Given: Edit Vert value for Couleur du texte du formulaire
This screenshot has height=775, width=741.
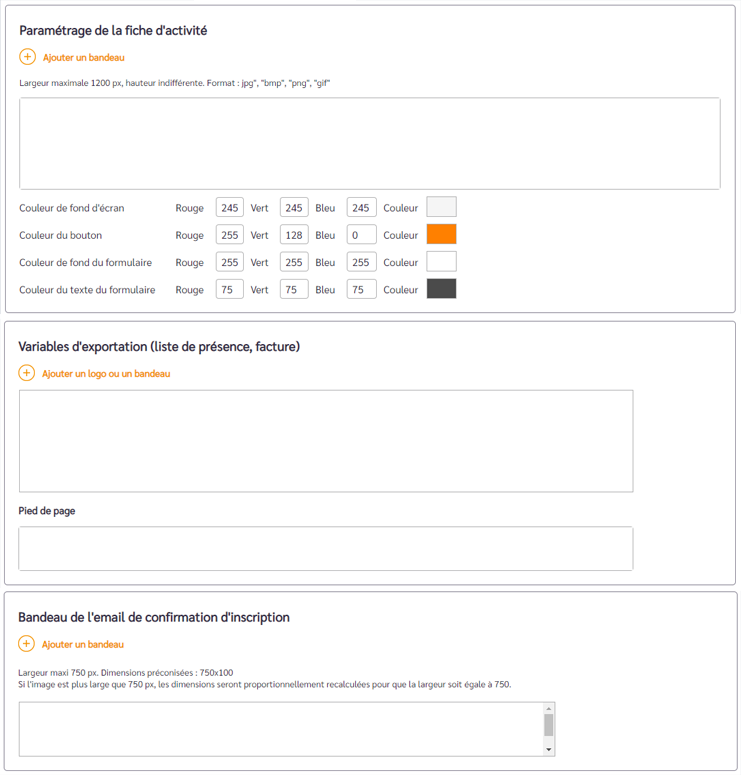Looking at the screenshot, I should (294, 289).
